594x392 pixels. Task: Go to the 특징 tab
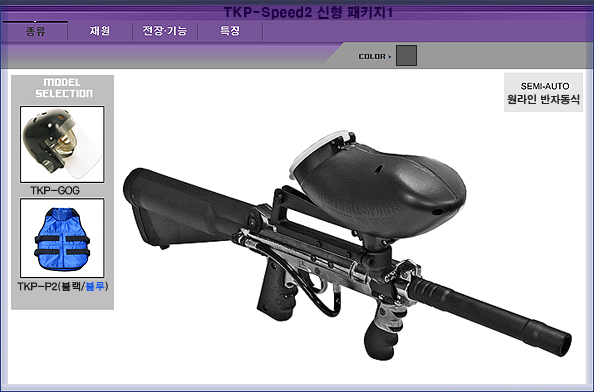point(230,31)
